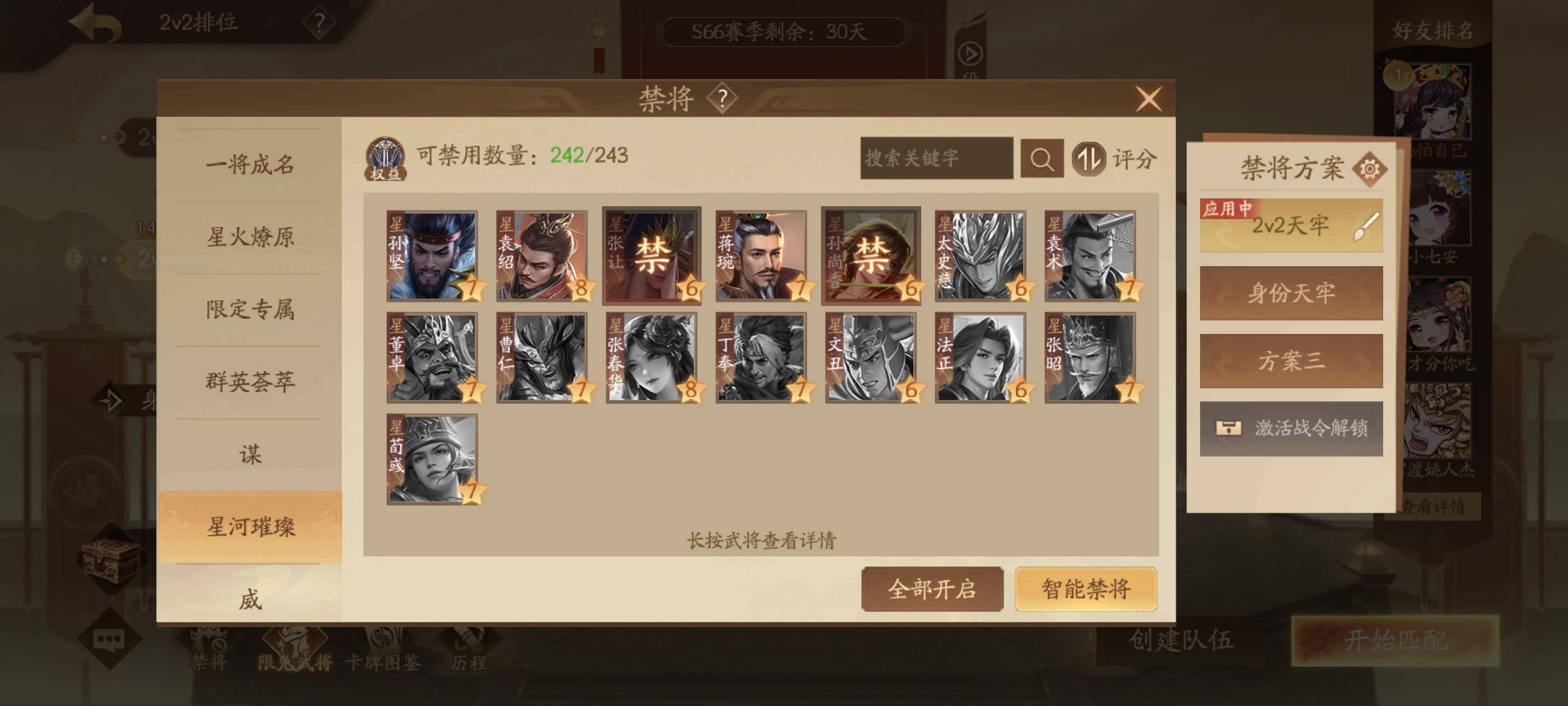Screen dimensions: 1568x706
Task: Open 禁将方案 settings gear icon
Action: click(x=1369, y=168)
